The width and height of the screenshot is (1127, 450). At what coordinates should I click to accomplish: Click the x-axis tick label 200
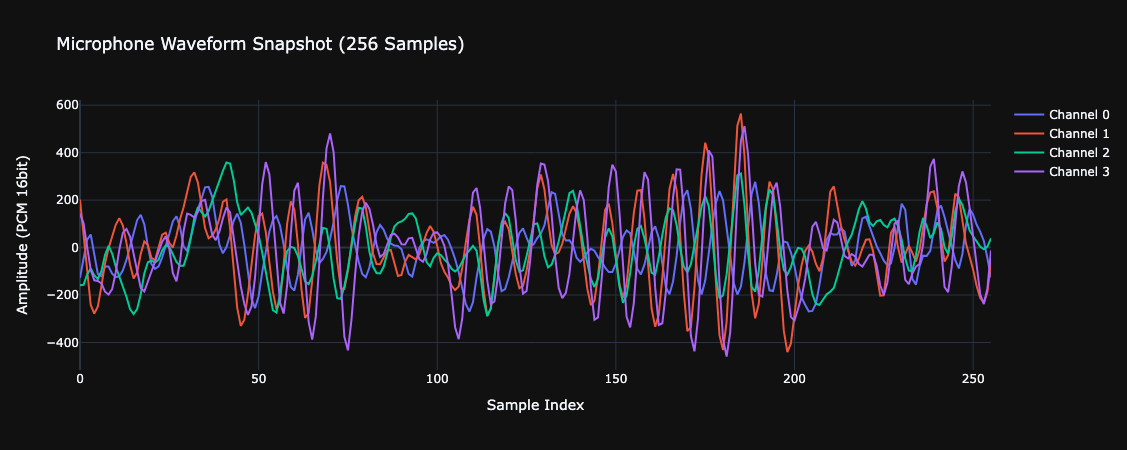coord(794,379)
